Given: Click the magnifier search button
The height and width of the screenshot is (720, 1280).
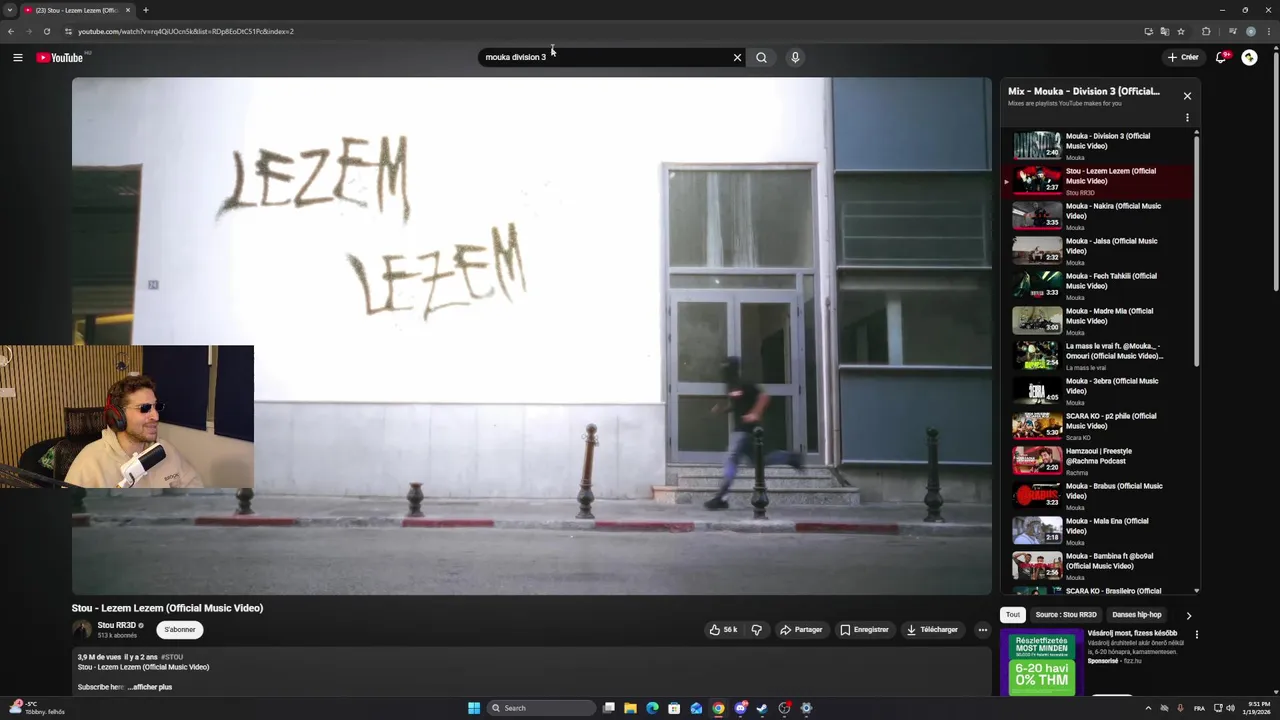Looking at the screenshot, I should [x=761, y=57].
